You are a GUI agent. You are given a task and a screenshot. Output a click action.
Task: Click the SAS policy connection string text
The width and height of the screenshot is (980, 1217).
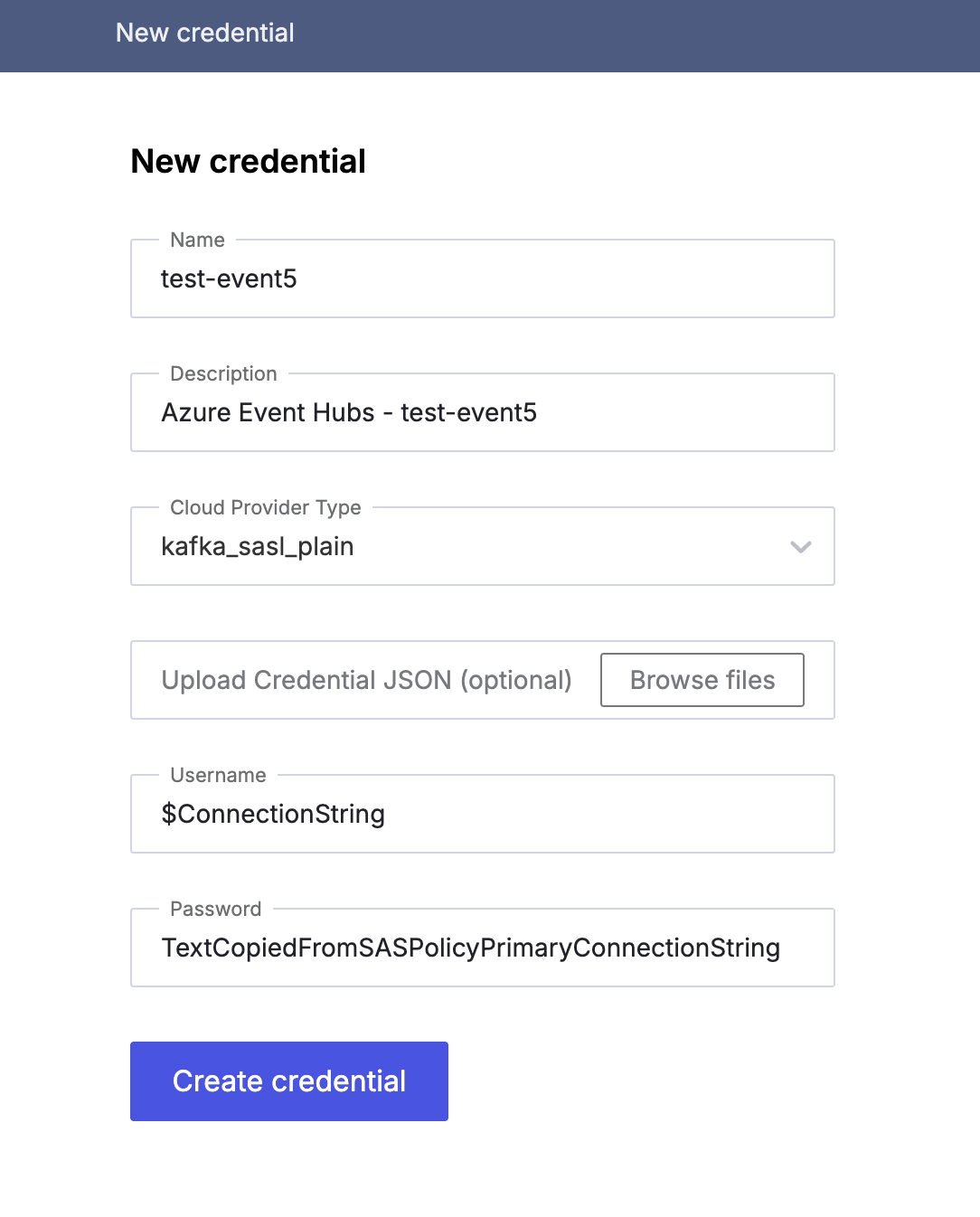click(x=471, y=948)
